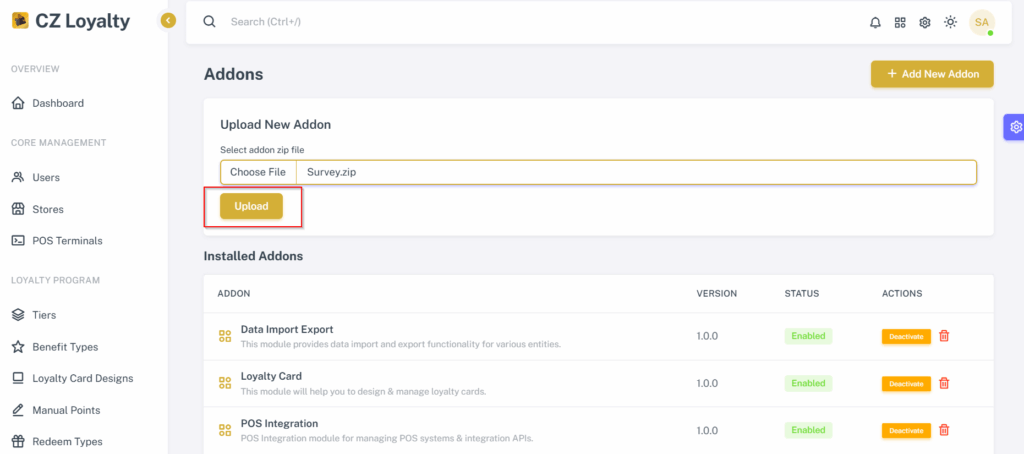Viewport: 1024px width, 454px height.
Task: Deactivate the Data Import Export addon
Action: pos(906,336)
